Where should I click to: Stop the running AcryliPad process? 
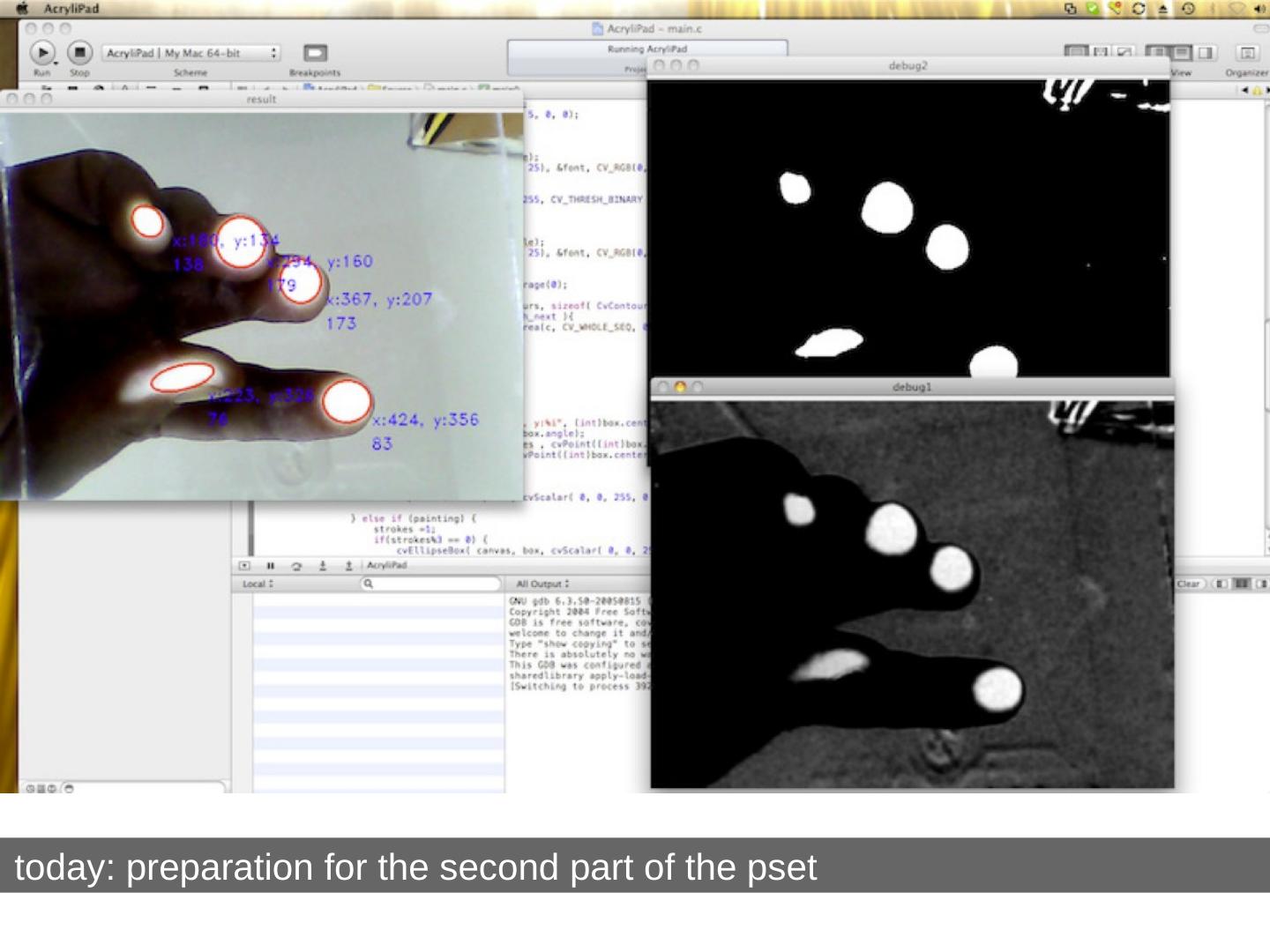79,53
